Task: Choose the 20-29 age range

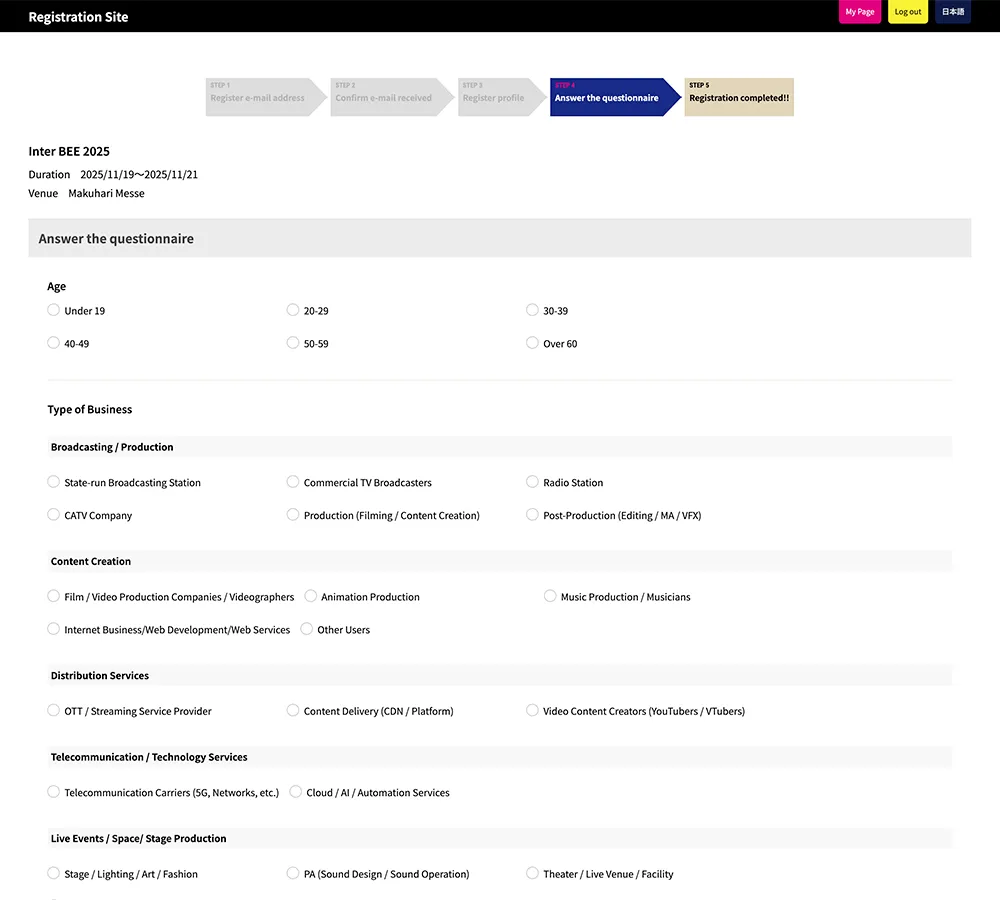Action: 293,310
